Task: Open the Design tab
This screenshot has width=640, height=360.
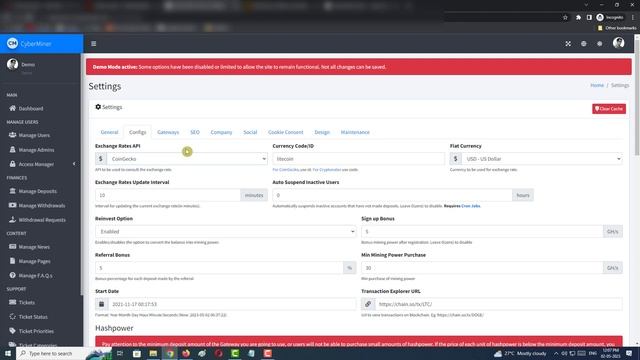Action: (322, 132)
